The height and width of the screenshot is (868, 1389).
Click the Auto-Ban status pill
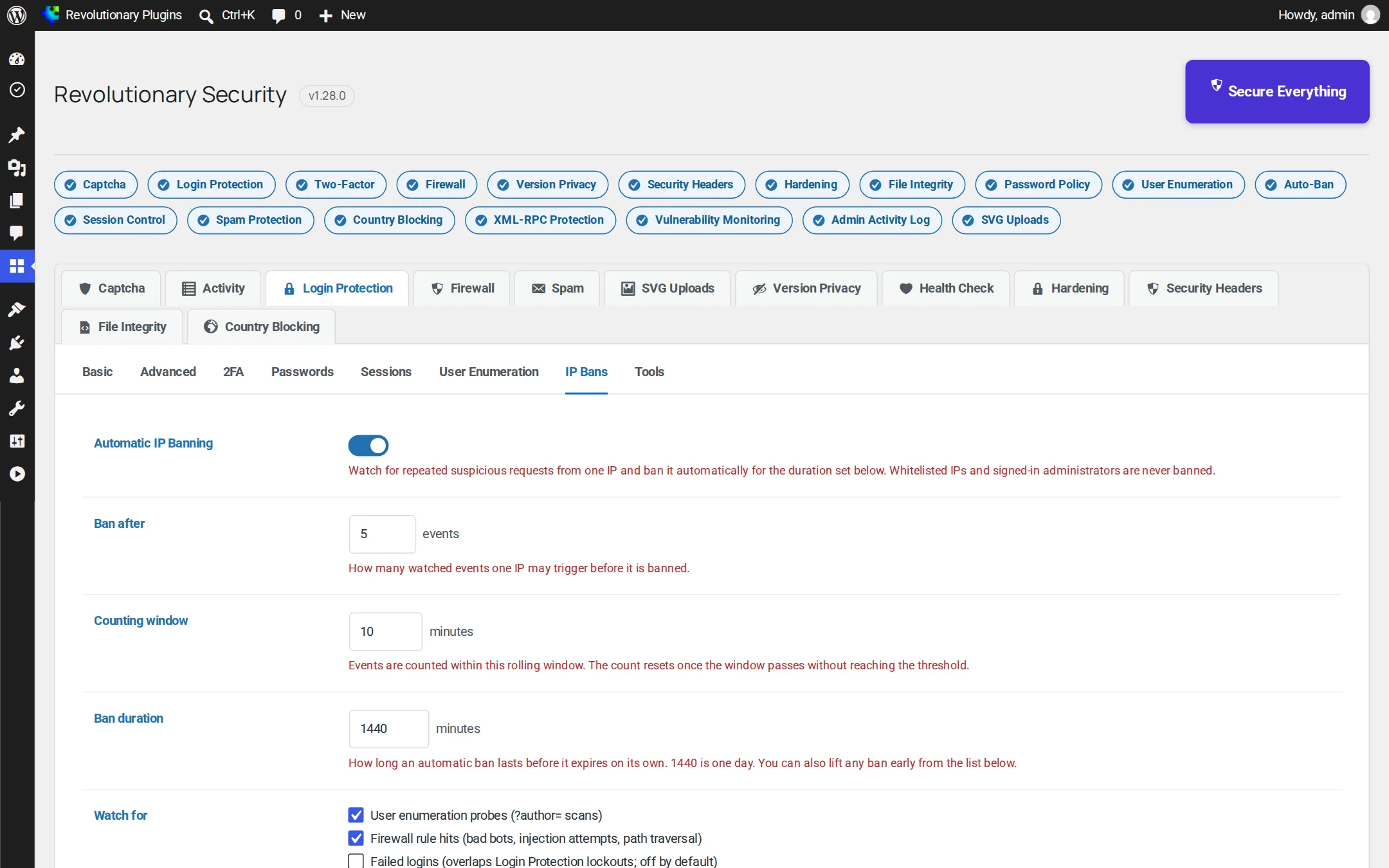coord(1300,185)
